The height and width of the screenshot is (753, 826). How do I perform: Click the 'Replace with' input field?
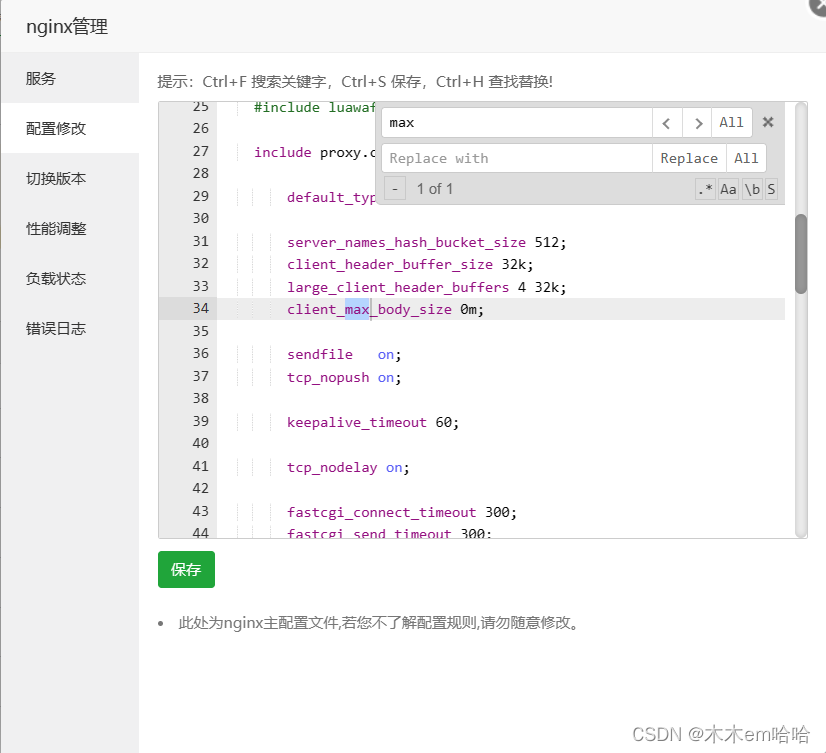click(516, 158)
